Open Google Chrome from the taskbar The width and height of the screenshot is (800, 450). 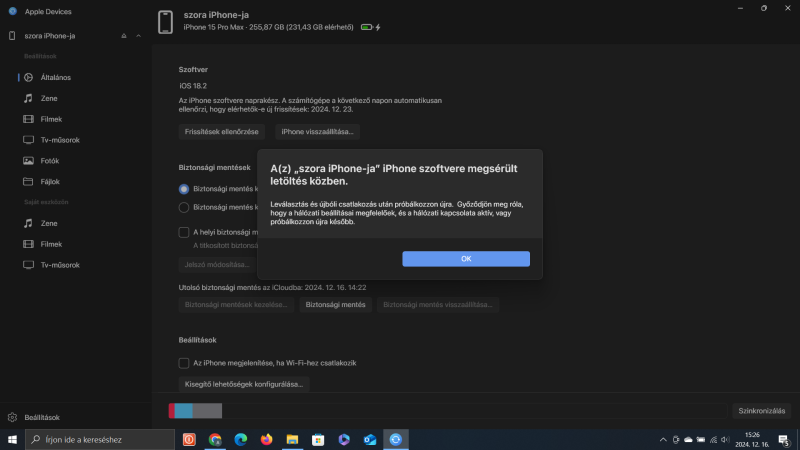tap(215, 439)
